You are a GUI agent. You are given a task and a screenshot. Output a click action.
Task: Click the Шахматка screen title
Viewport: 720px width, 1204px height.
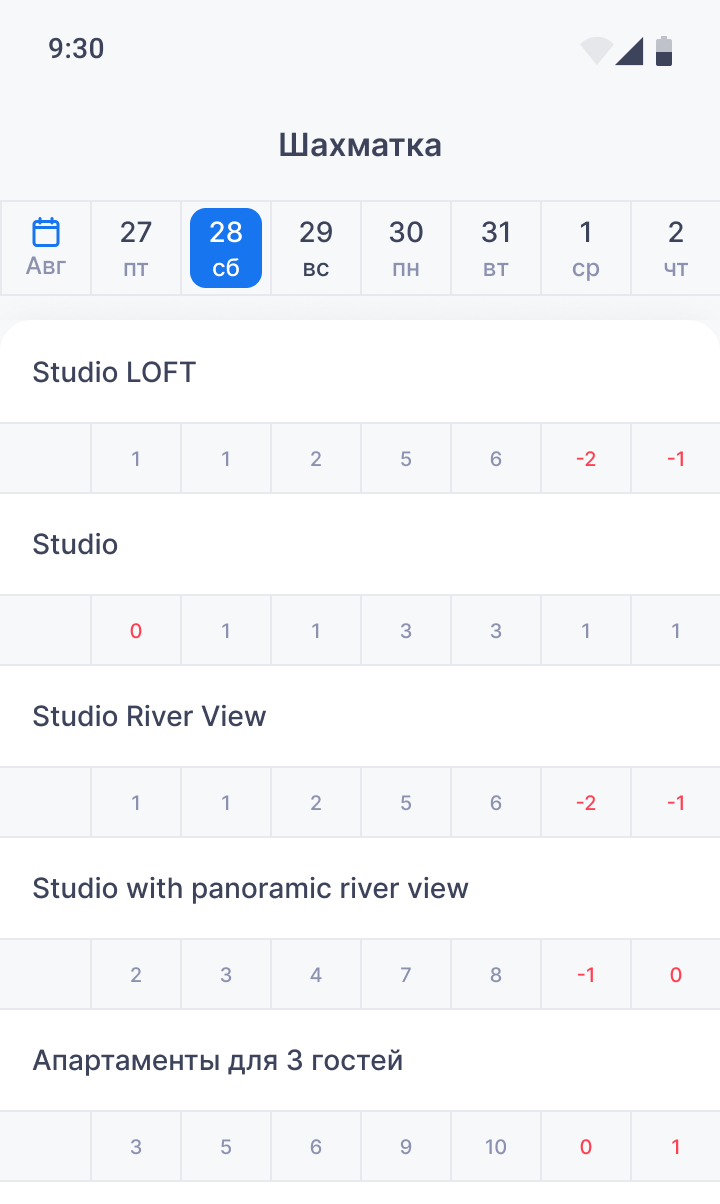pyautogui.click(x=360, y=145)
